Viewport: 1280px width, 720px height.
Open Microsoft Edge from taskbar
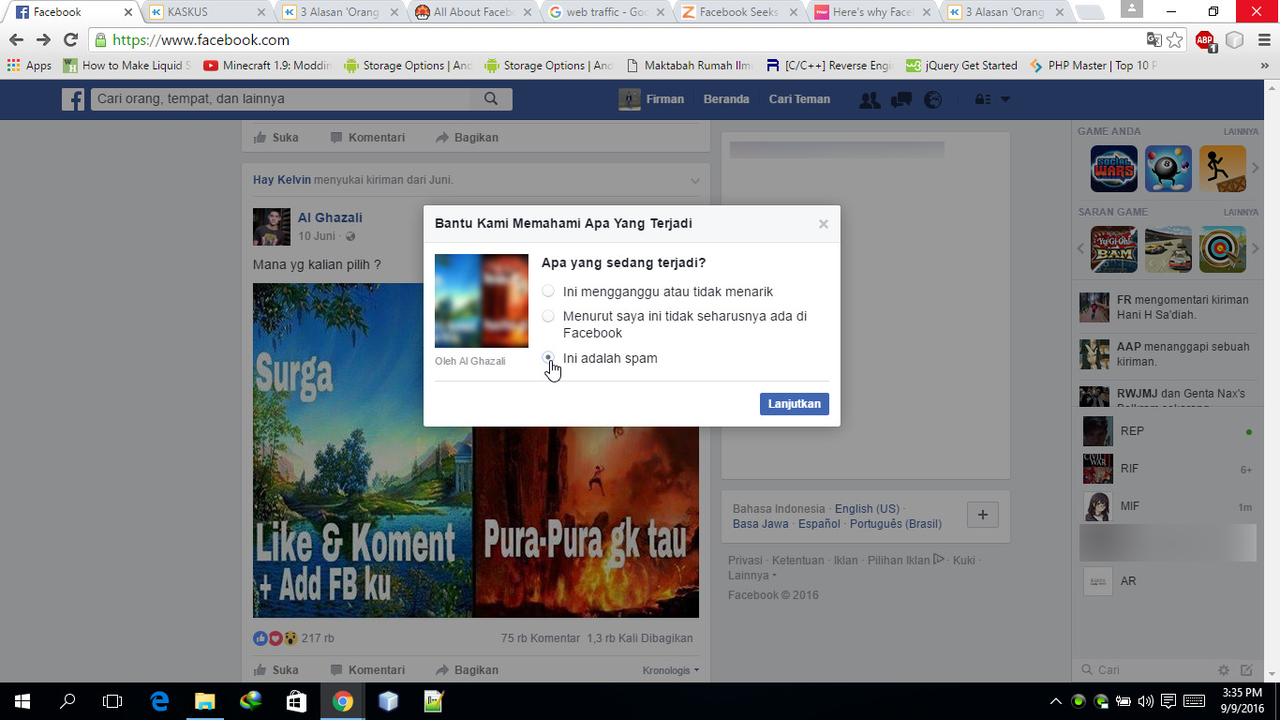click(159, 701)
